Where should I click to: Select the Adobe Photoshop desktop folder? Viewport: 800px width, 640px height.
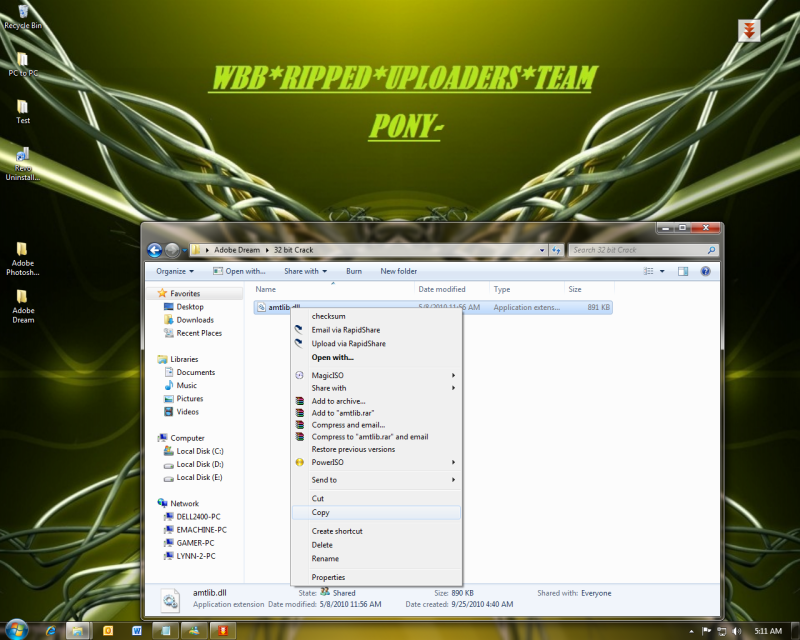pyautogui.click(x=23, y=259)
